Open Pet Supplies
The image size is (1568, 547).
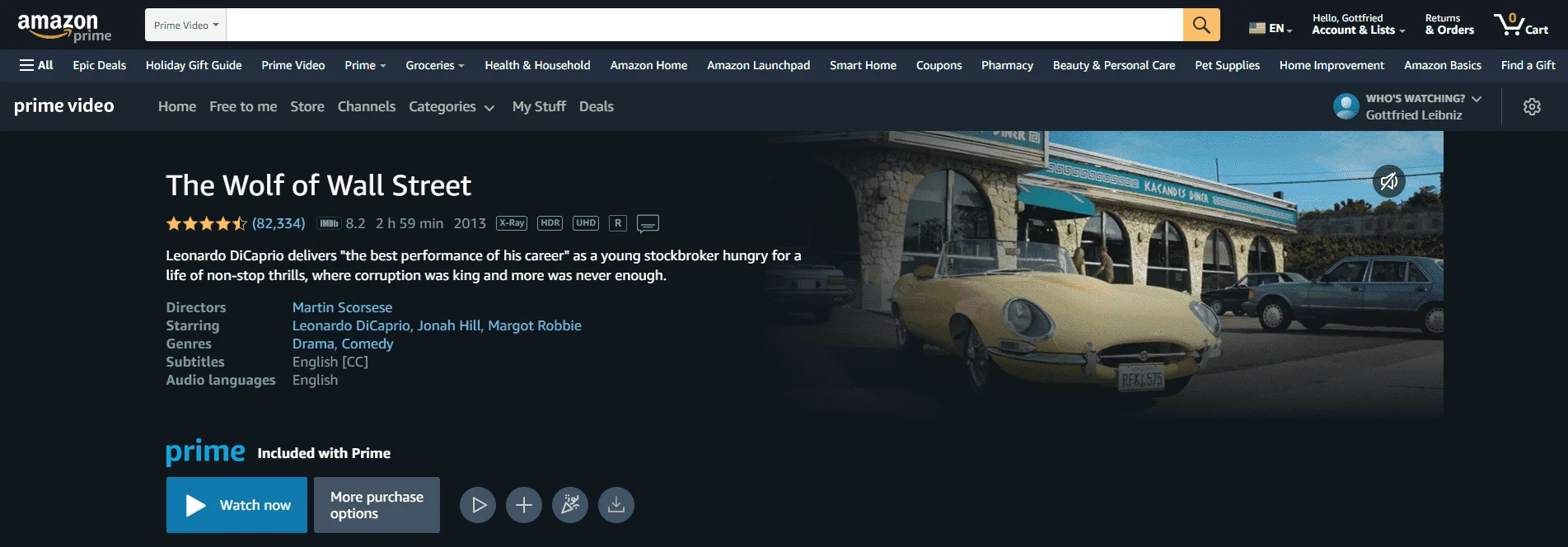pyautogui.click(x=1227, y=65)
